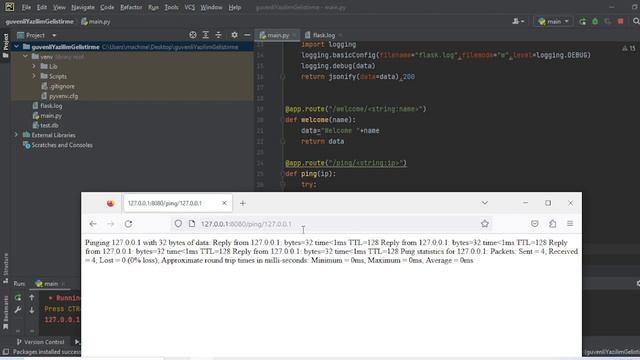Image resolution: width=640 pixels, height=360 pixels.
Task: Open the Tools menu
Action: [x=171, y=7]
